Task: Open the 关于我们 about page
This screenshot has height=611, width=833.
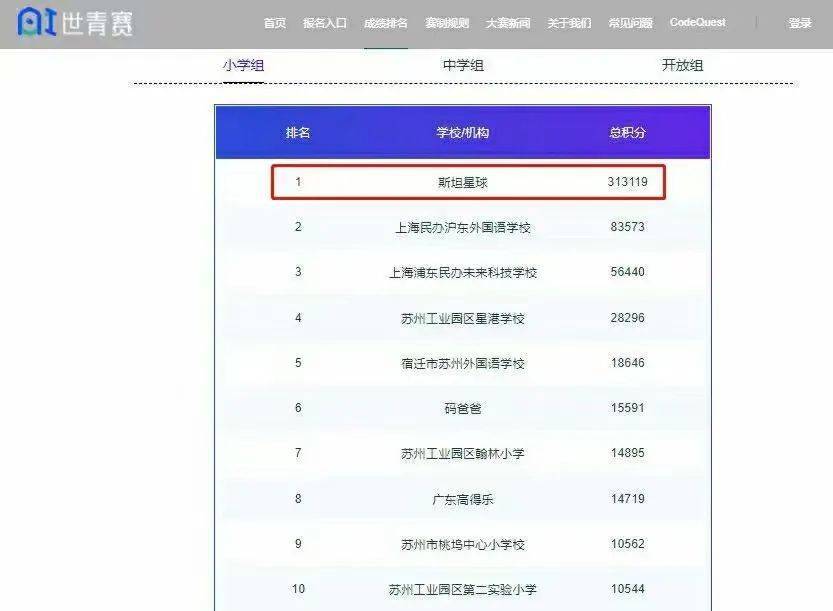Action: click(569, 23)
